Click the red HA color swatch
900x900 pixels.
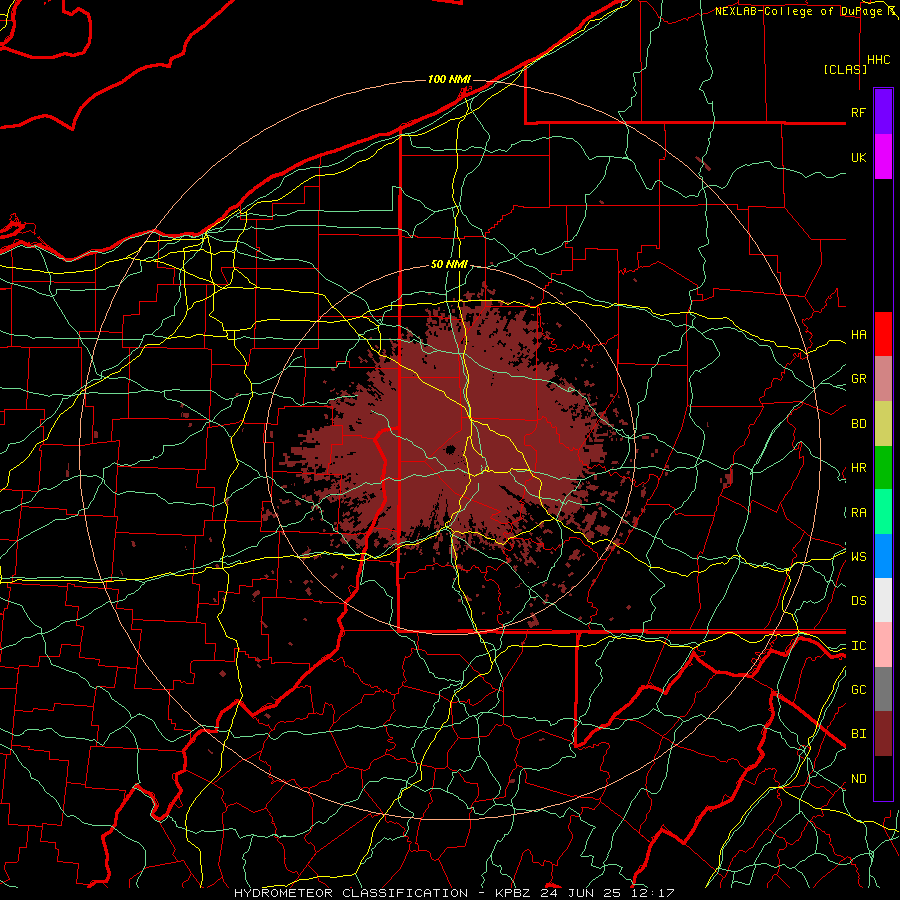[883, 334]
